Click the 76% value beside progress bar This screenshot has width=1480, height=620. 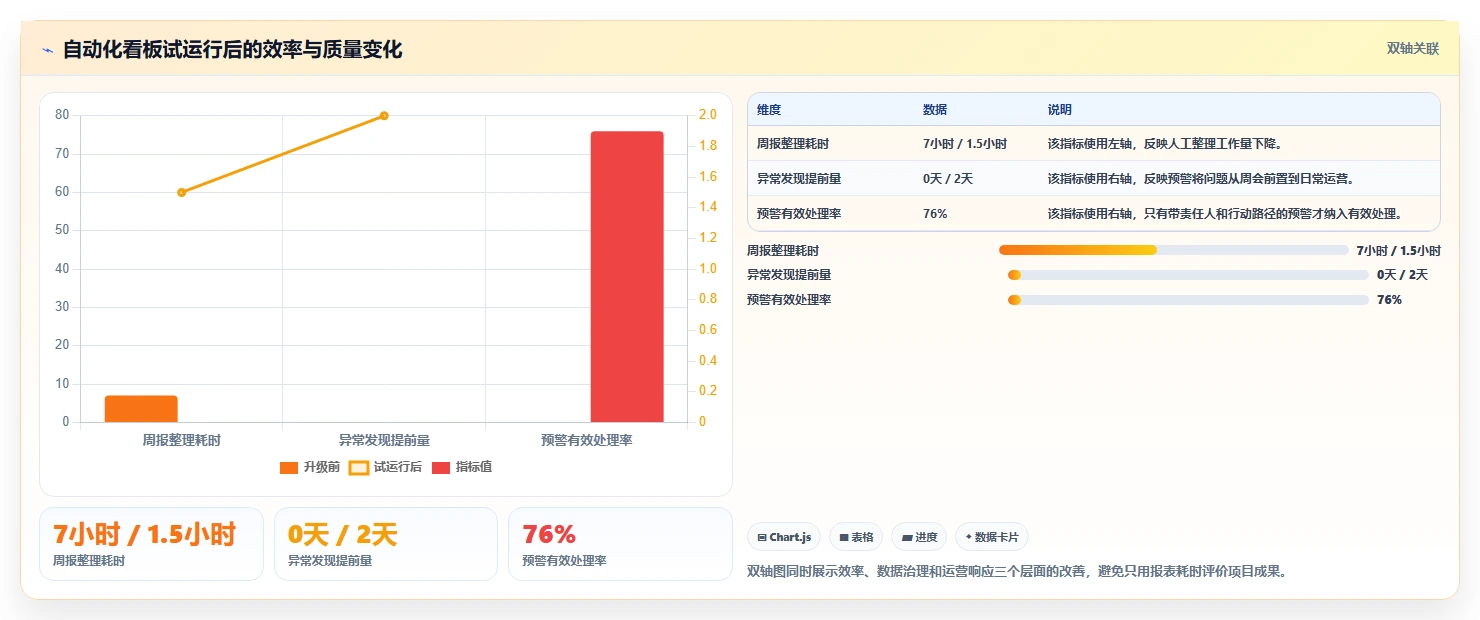pyautogui.click(x=1389, y=300)
